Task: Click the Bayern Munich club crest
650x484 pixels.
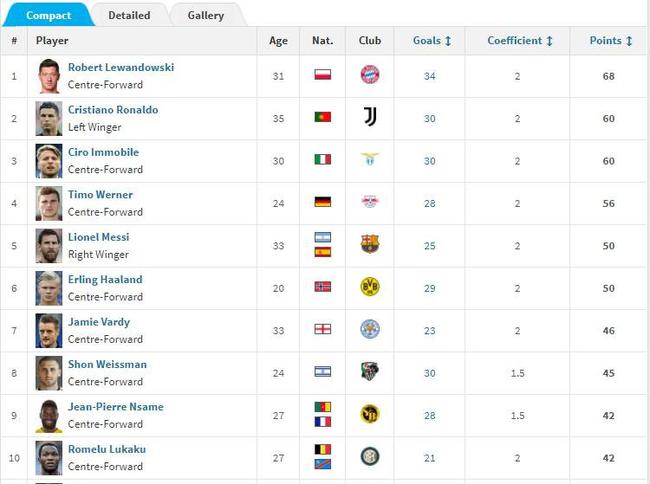Action: pyautogui.click(x=370, y=75)
